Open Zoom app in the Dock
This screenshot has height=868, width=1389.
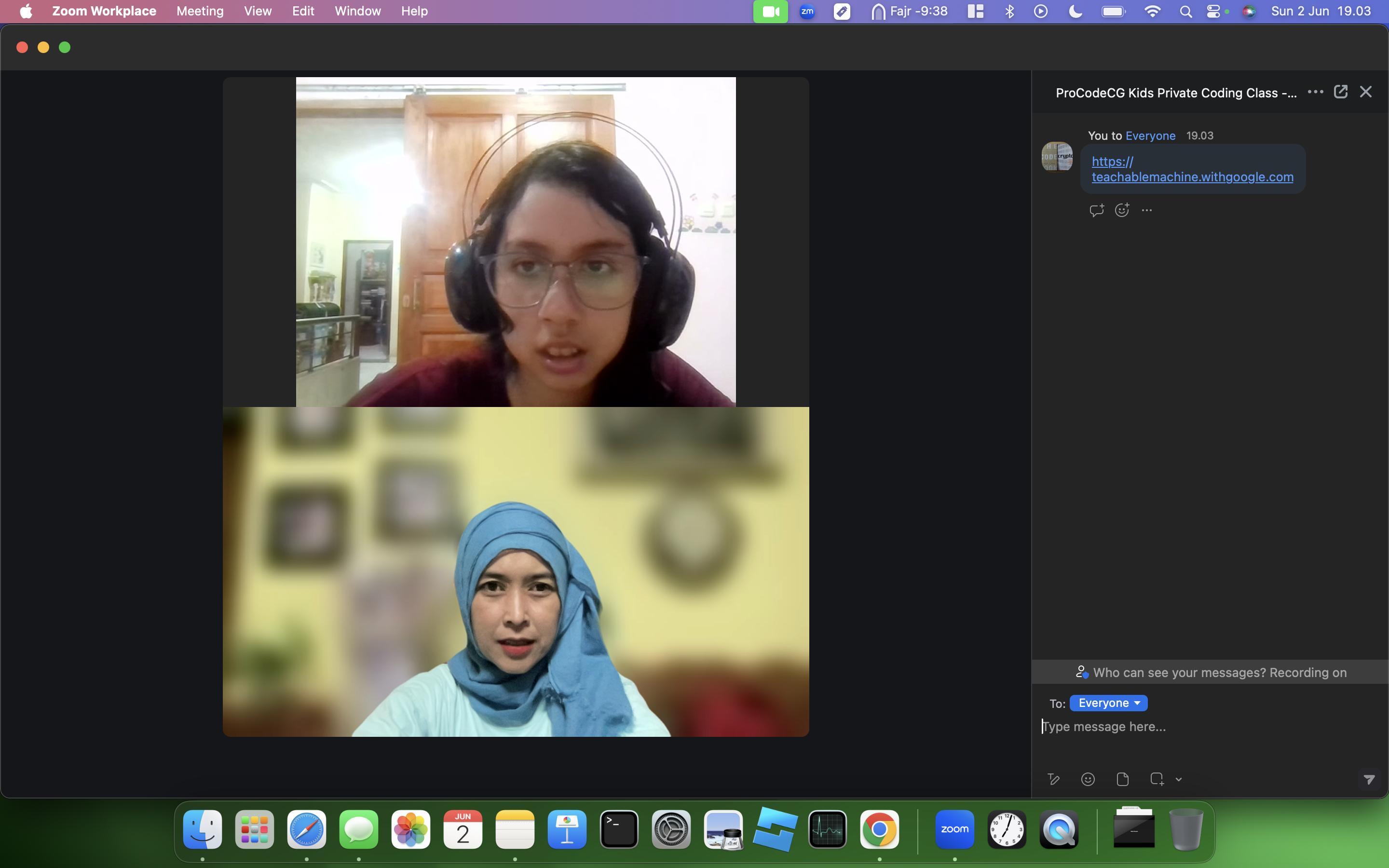tap(954, 829)
